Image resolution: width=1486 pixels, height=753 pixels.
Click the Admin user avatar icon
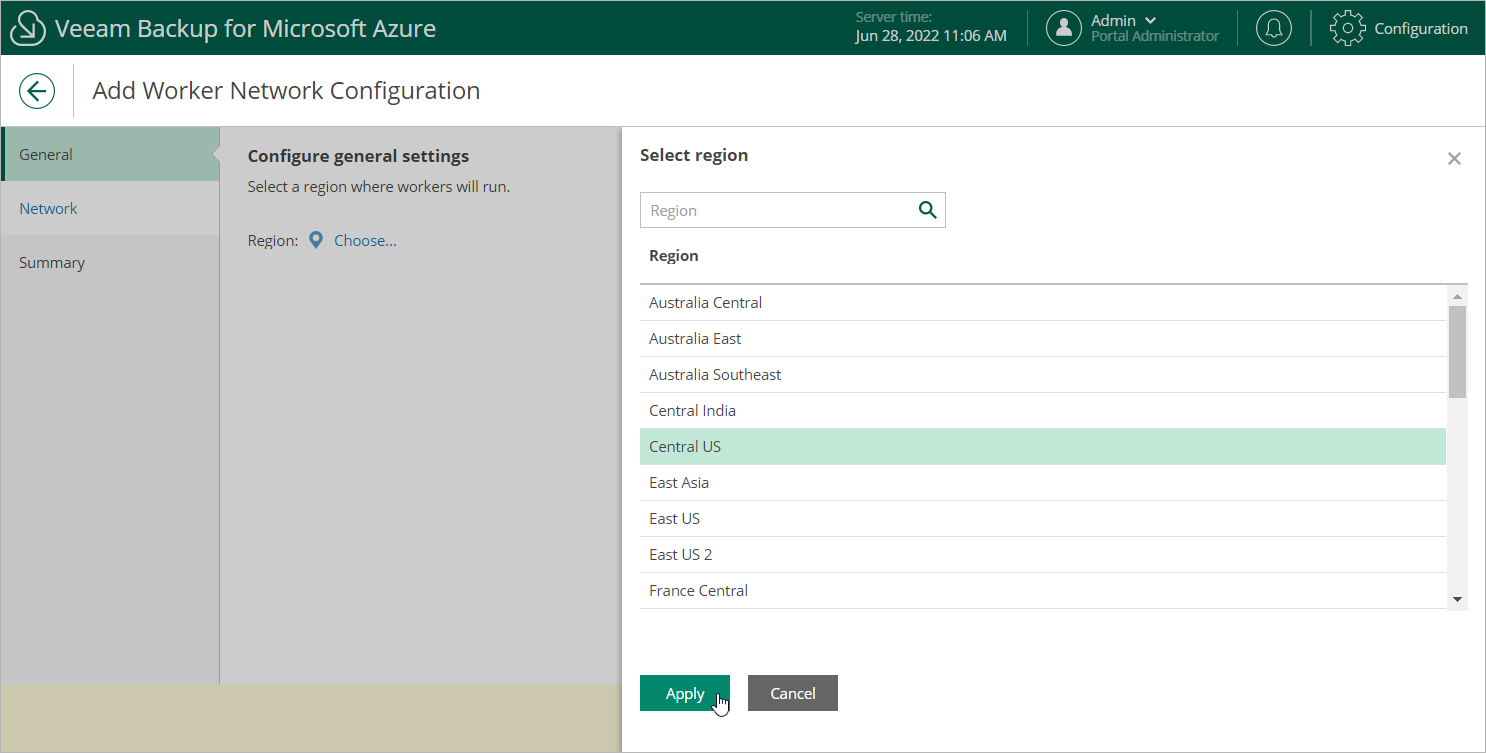tap(1064, 28)
